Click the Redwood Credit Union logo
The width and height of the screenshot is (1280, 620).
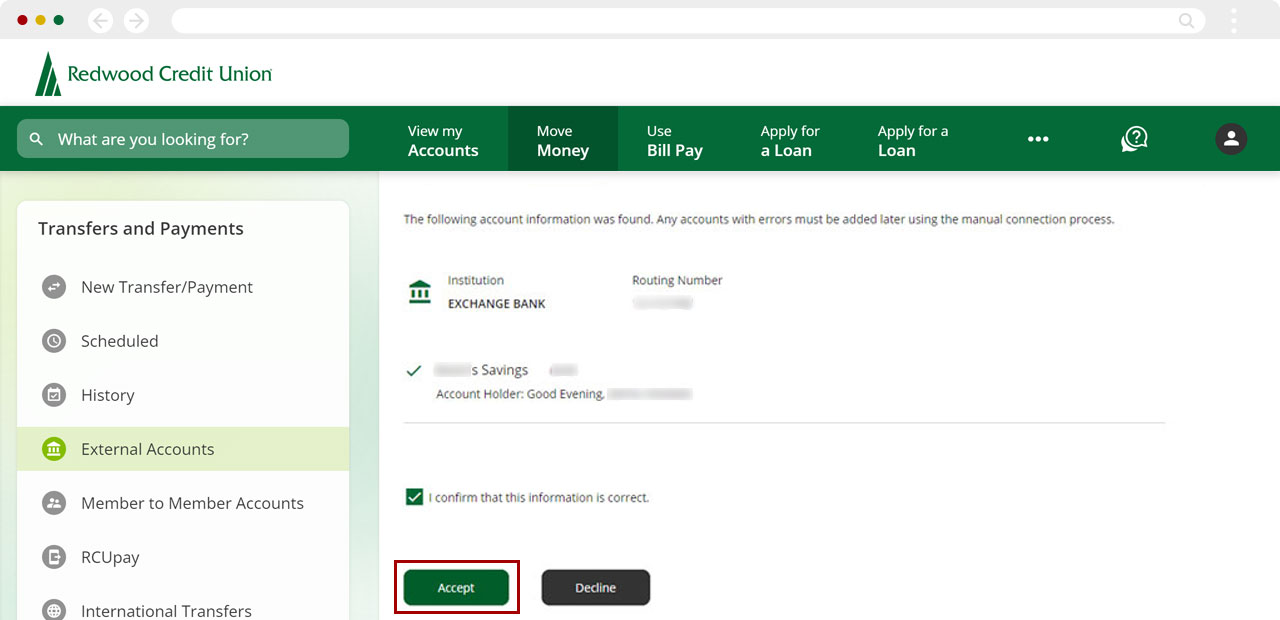coord(153,74)
